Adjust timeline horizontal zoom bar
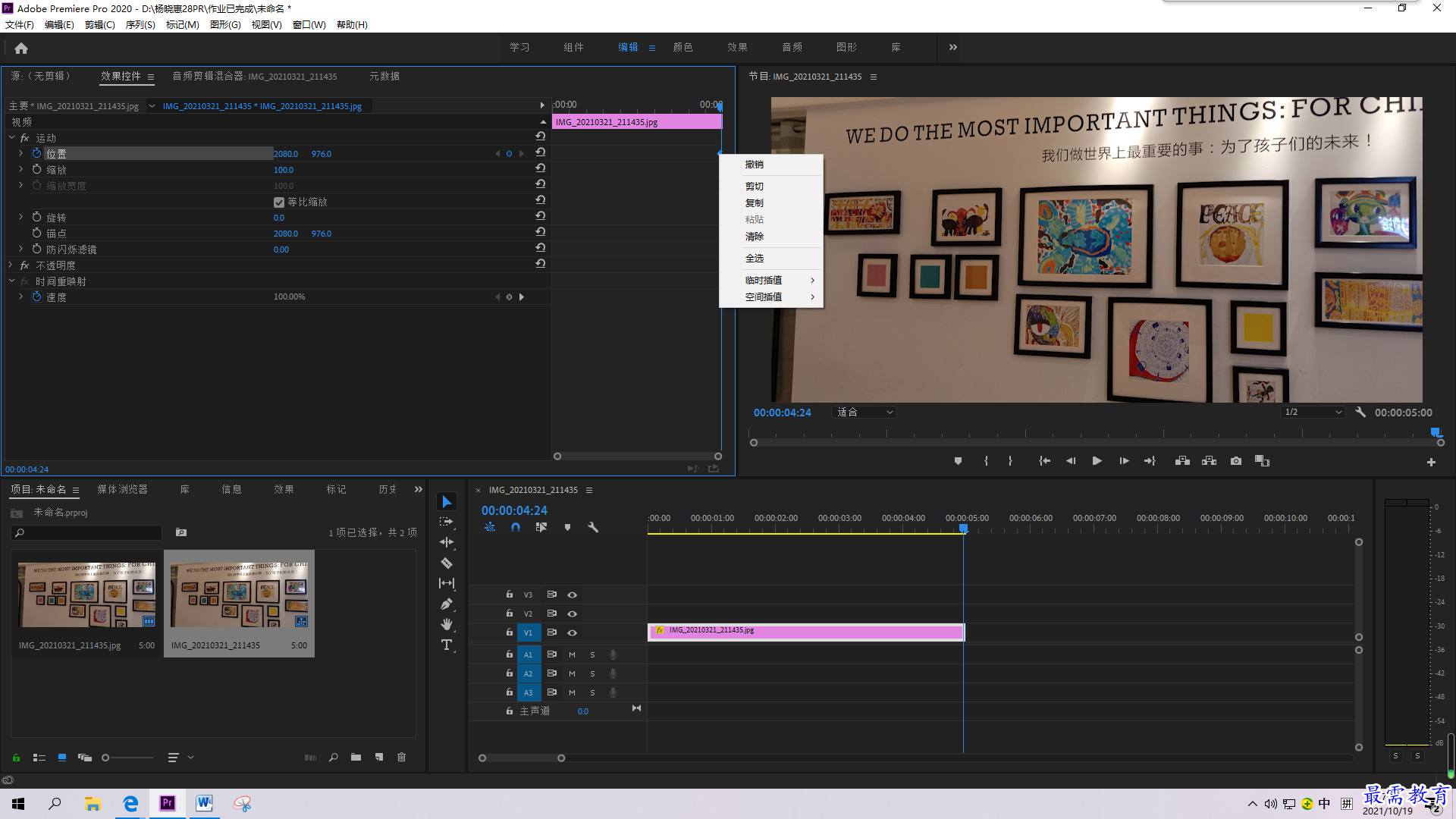The width and height of the screenshot is (1456, 819). coord(522,758)
